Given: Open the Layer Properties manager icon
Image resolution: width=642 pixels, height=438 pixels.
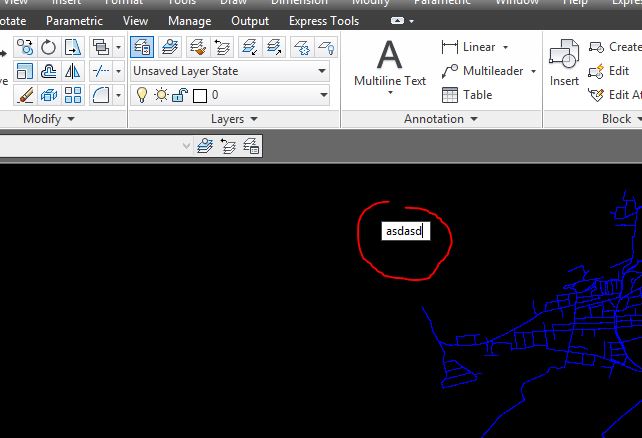Looking at the screenshot, I should pos(142,47).
